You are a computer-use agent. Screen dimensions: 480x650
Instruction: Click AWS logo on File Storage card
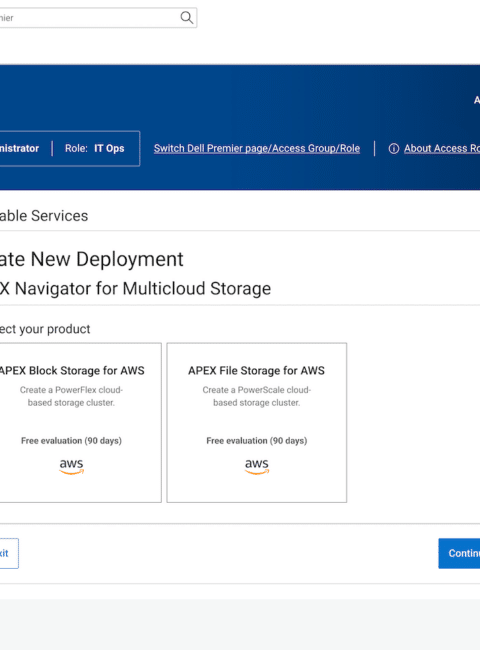point(257,466)
